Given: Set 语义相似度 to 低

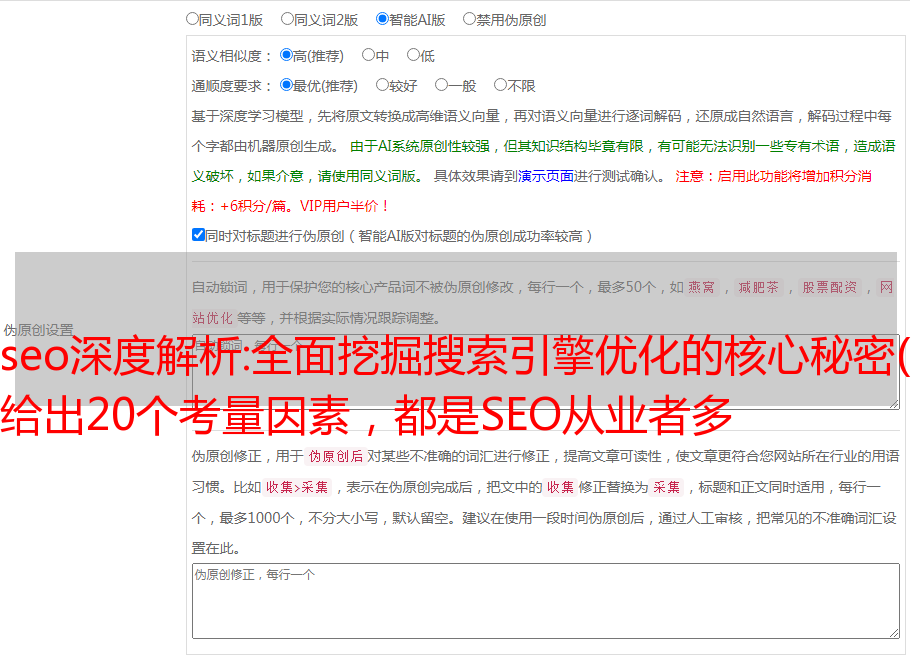Looking at the screenshot, I should [x=413, y=55].
